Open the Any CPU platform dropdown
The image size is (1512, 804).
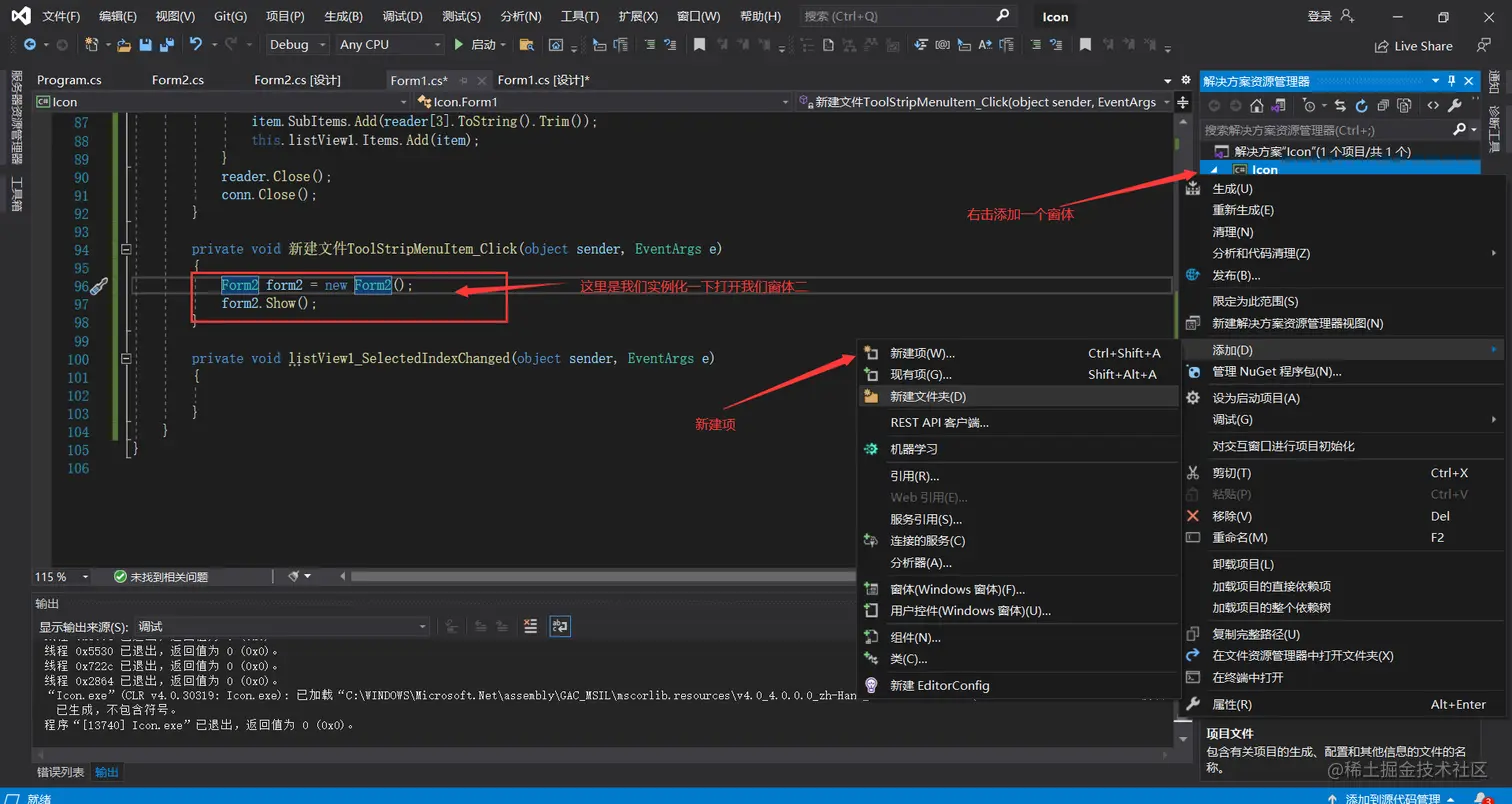(390, 45)
